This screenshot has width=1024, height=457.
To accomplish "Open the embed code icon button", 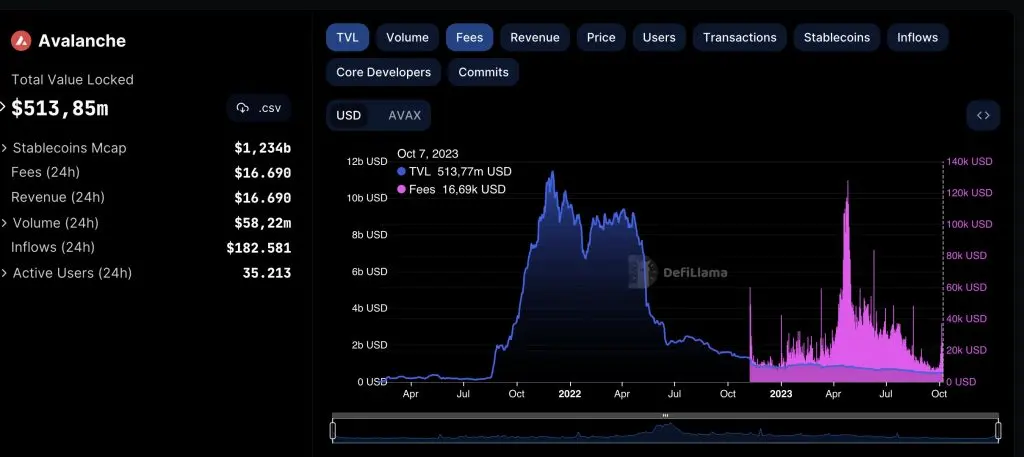I will (983, 116).
